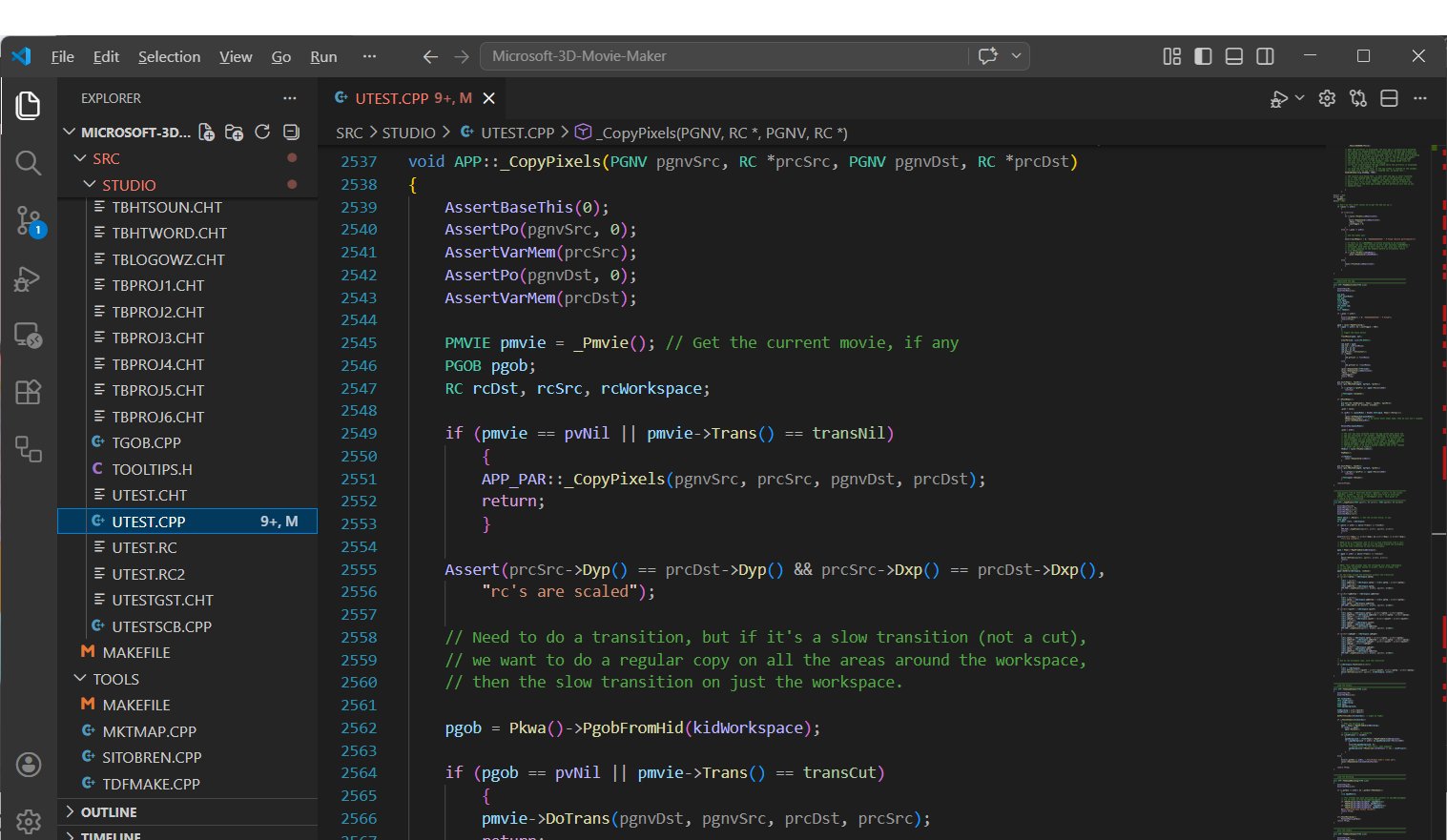Open the View menu
The width and height of the screenshot is (1447, 840).
(236, 56)
